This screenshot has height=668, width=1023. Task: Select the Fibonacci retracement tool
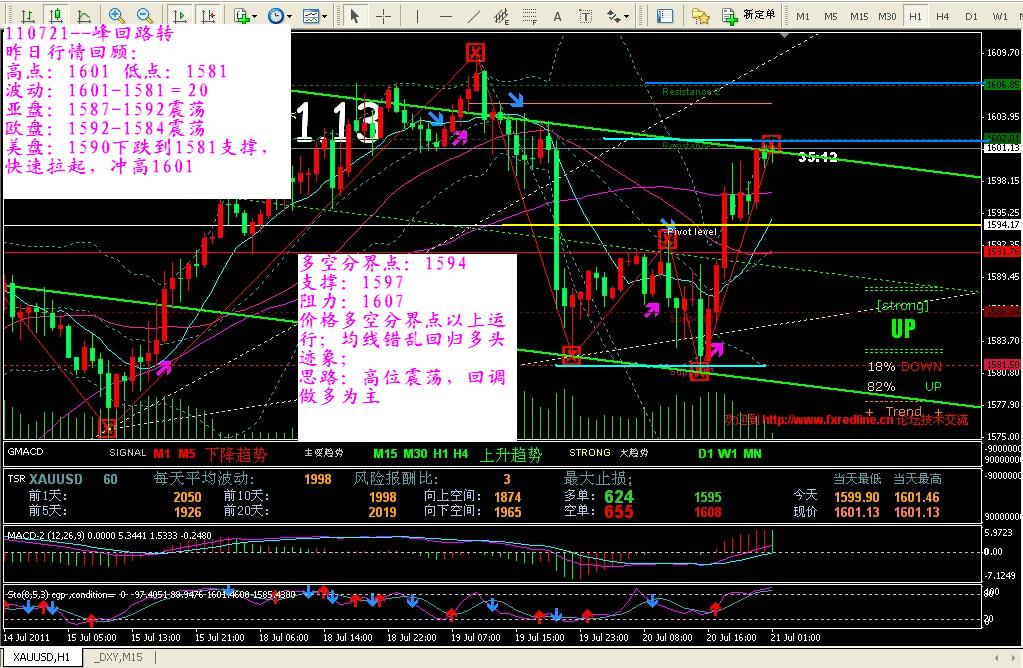[x=530, y=16]
